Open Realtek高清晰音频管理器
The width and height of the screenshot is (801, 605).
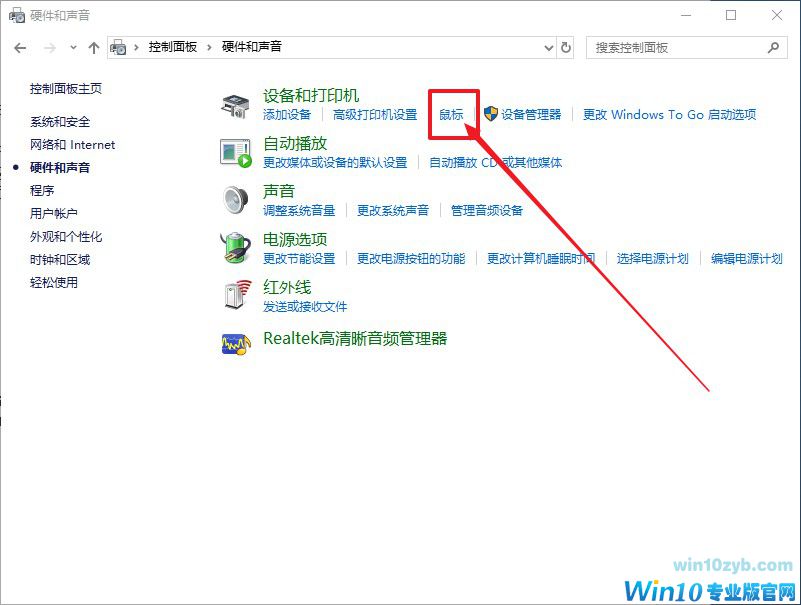pos(355,338)
